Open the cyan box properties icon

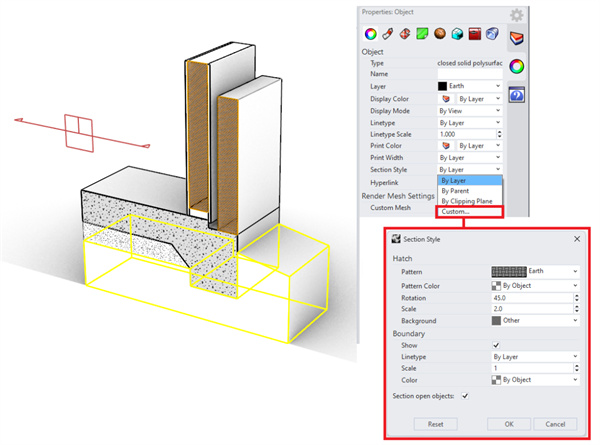point(458,33)
